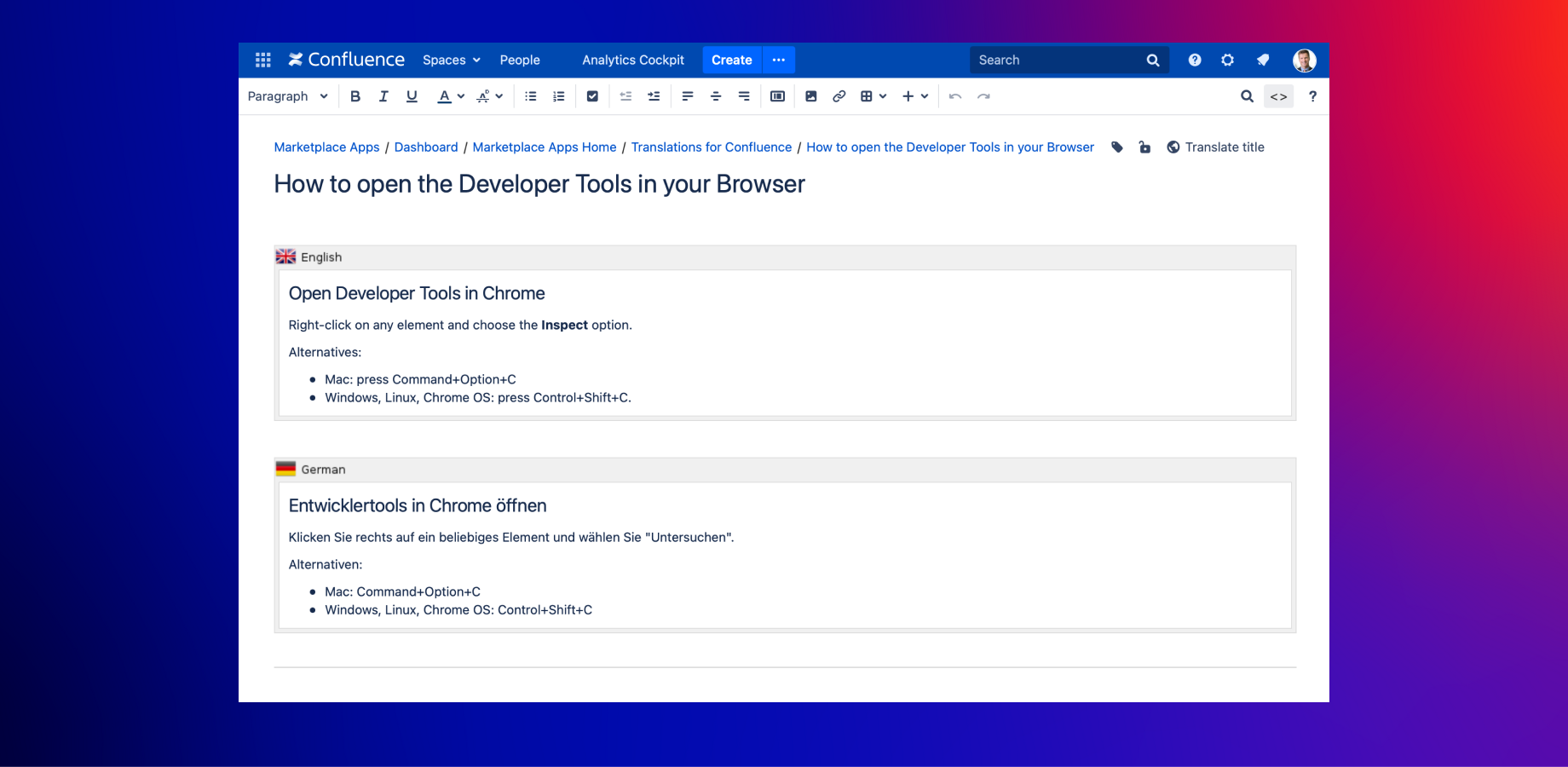This screenshot has height=767, width=1568.
Task: Toggle italic text formatting
Action: [x=383, y=96]
